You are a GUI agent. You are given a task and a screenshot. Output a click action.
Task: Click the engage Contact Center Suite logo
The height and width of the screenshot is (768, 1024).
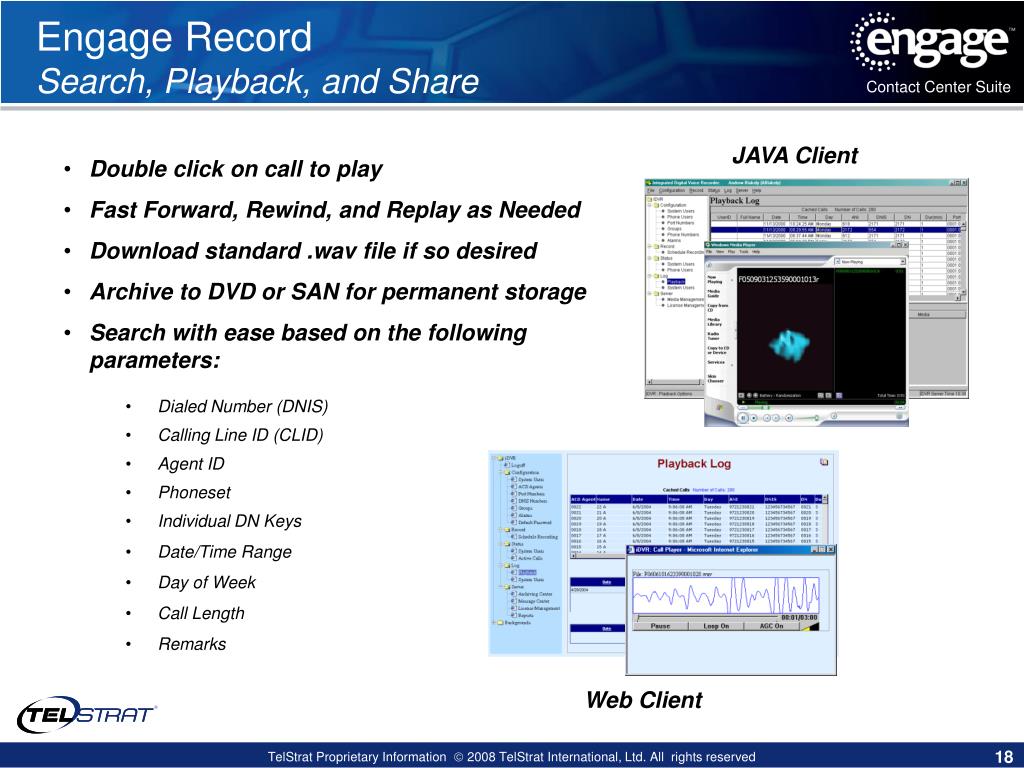[x=933, y=54]
